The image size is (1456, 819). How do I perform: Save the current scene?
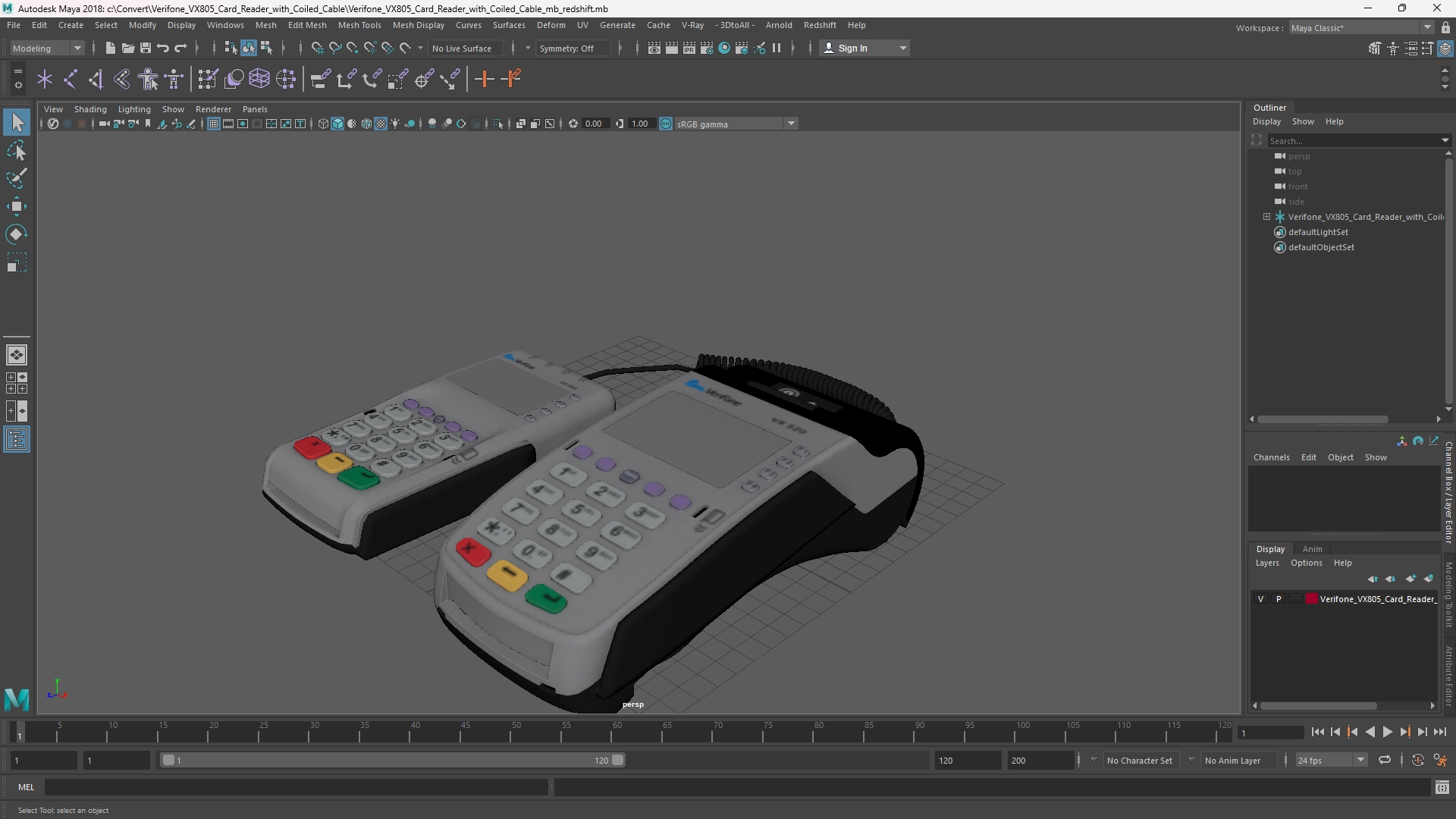(146, 48)
